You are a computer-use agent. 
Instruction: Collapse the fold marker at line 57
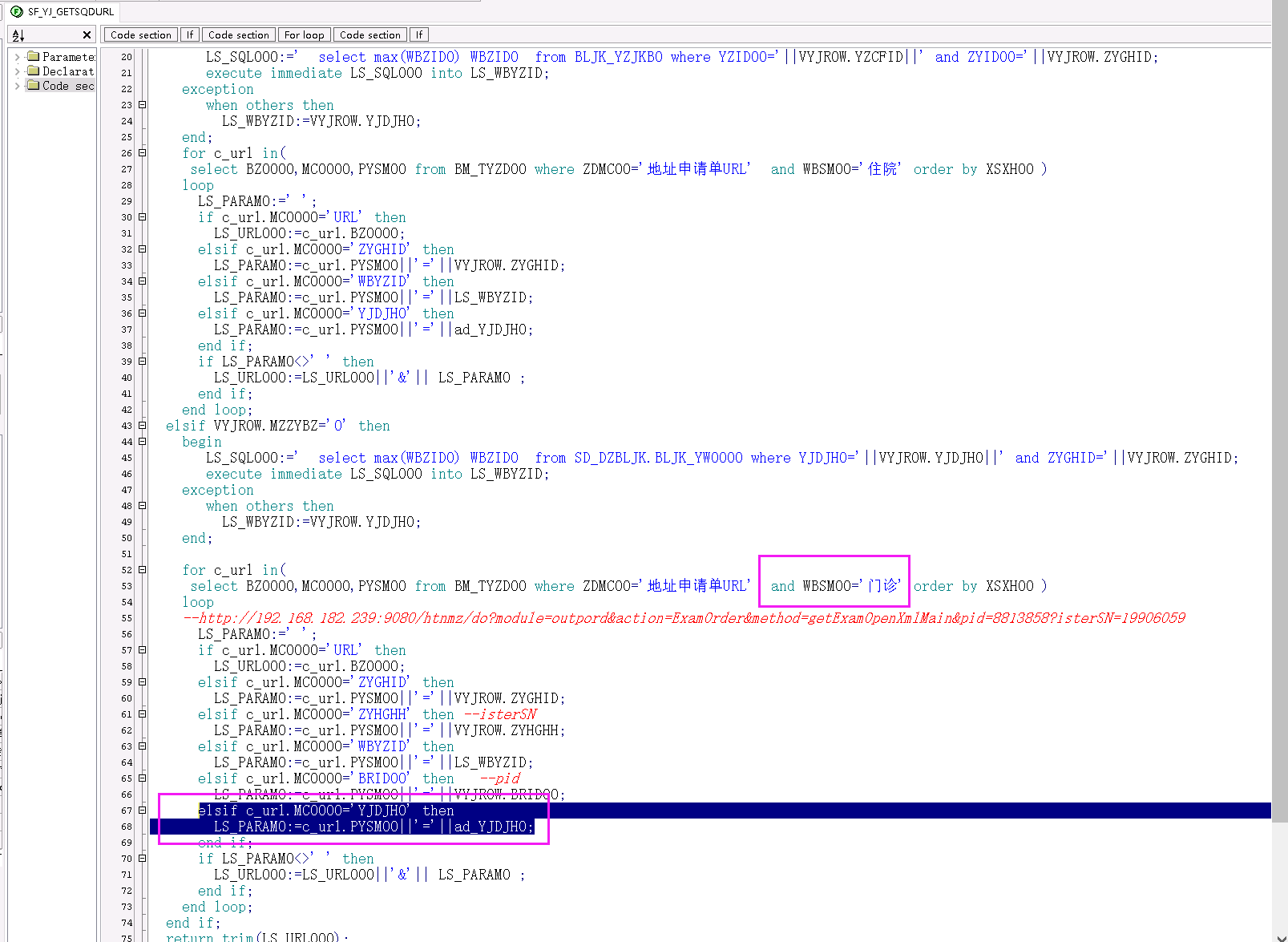click(142, 650)
